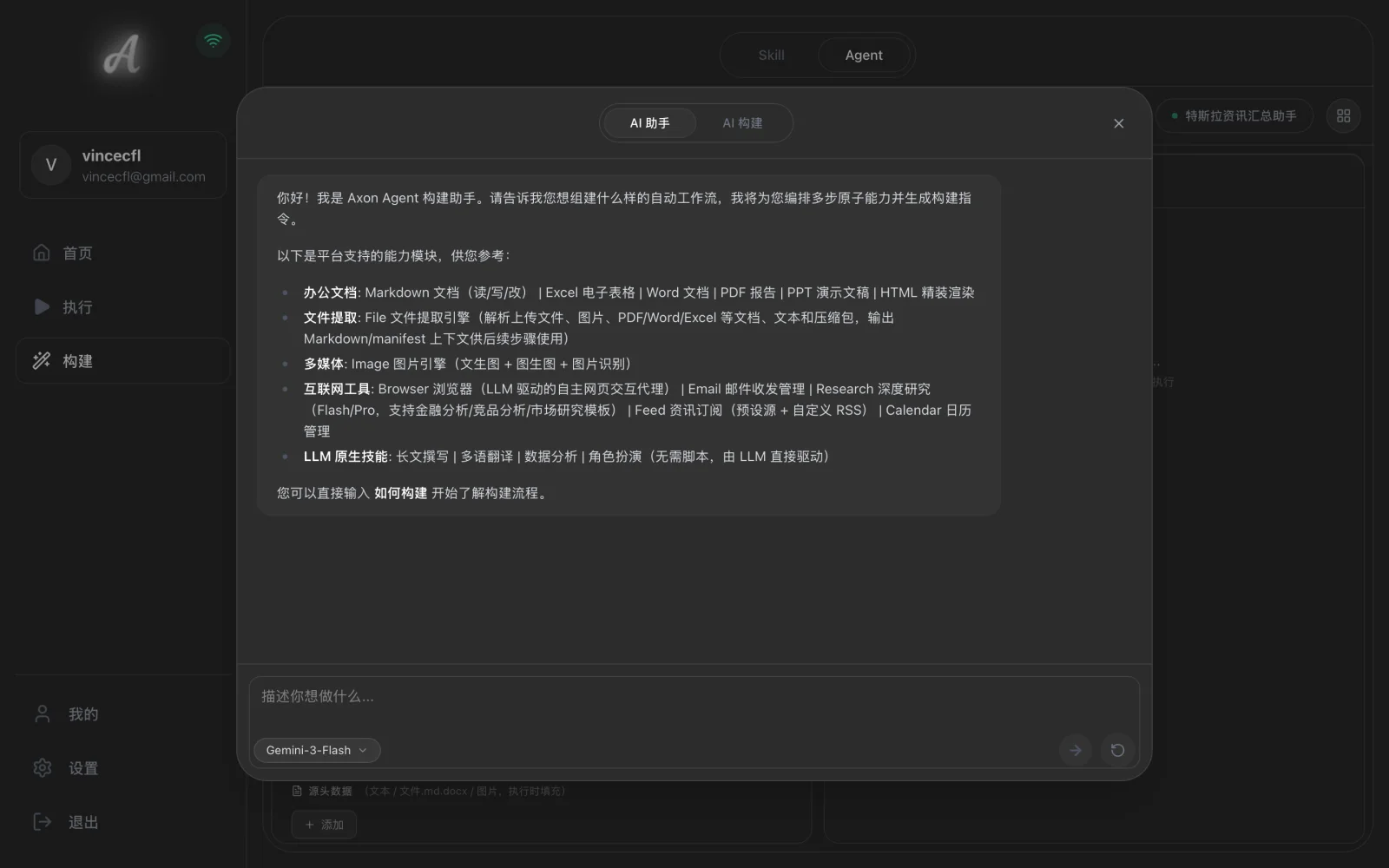Click the 'V' user avatar circle
This screenshot has height=868, width=1389.
[51, 165]
